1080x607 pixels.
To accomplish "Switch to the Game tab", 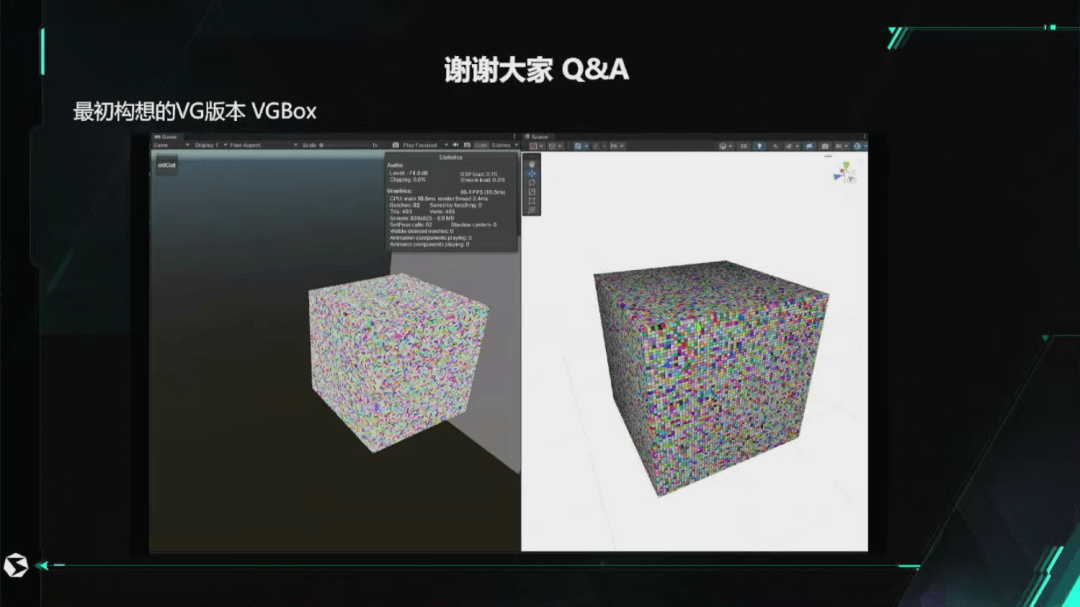I will click(x=167, y=136).
